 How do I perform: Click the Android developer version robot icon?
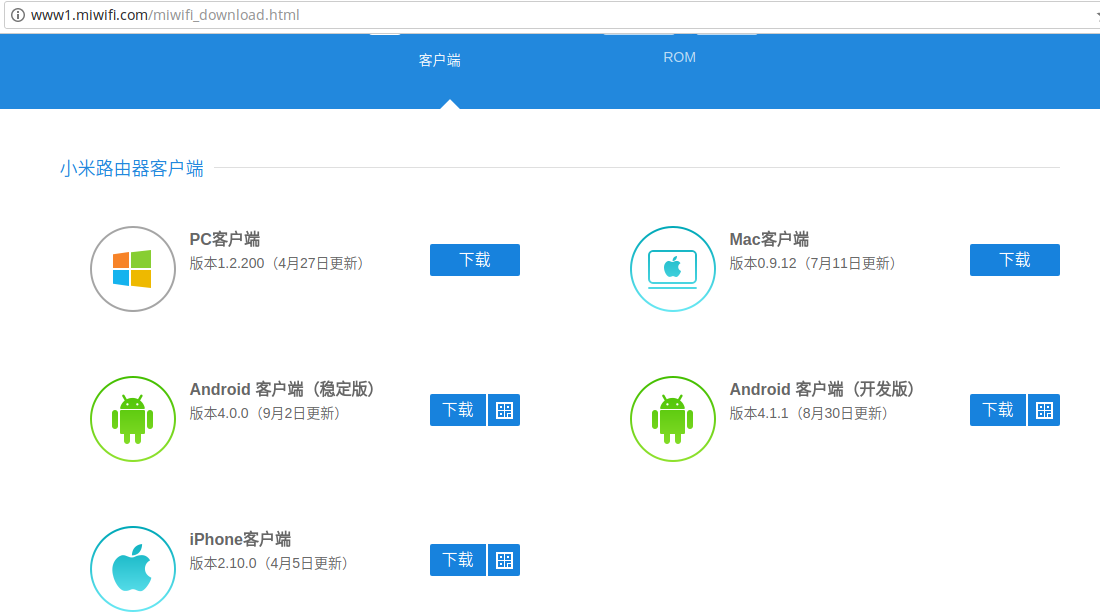(x=673, y=419)
